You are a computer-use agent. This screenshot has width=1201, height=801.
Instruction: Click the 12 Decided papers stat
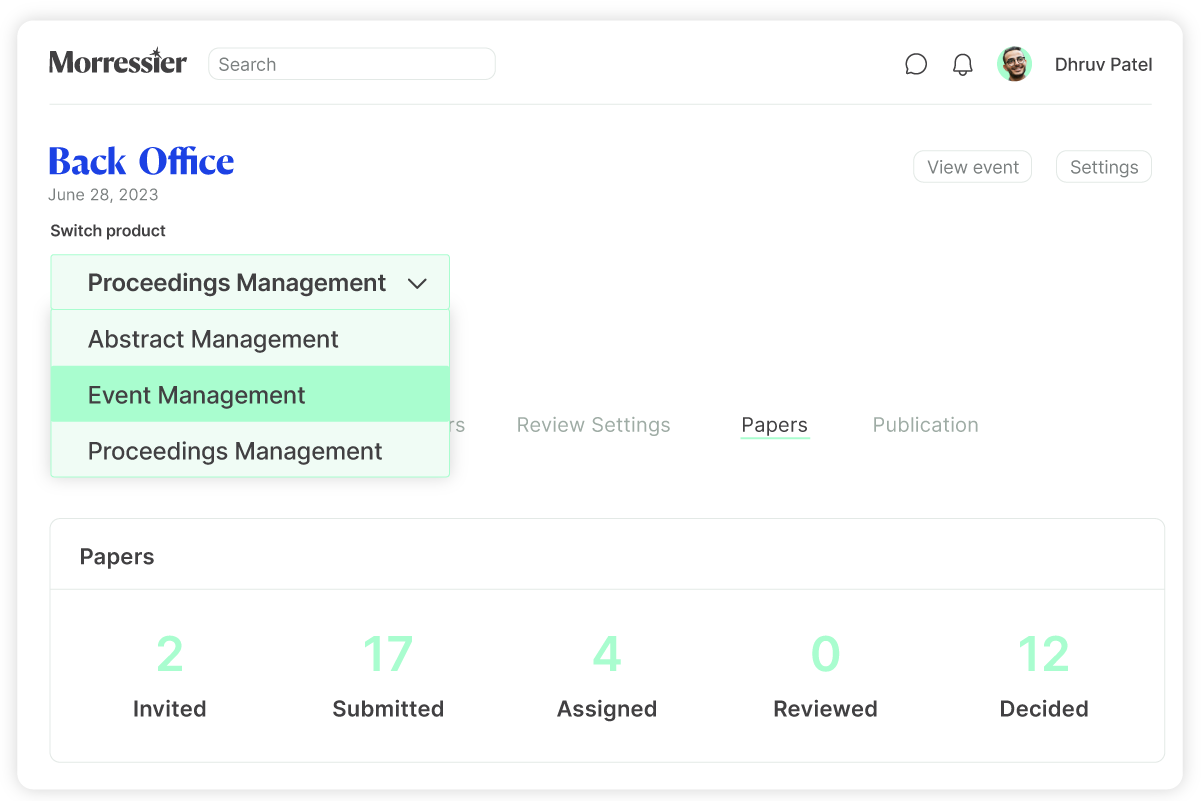(1043, 675)
